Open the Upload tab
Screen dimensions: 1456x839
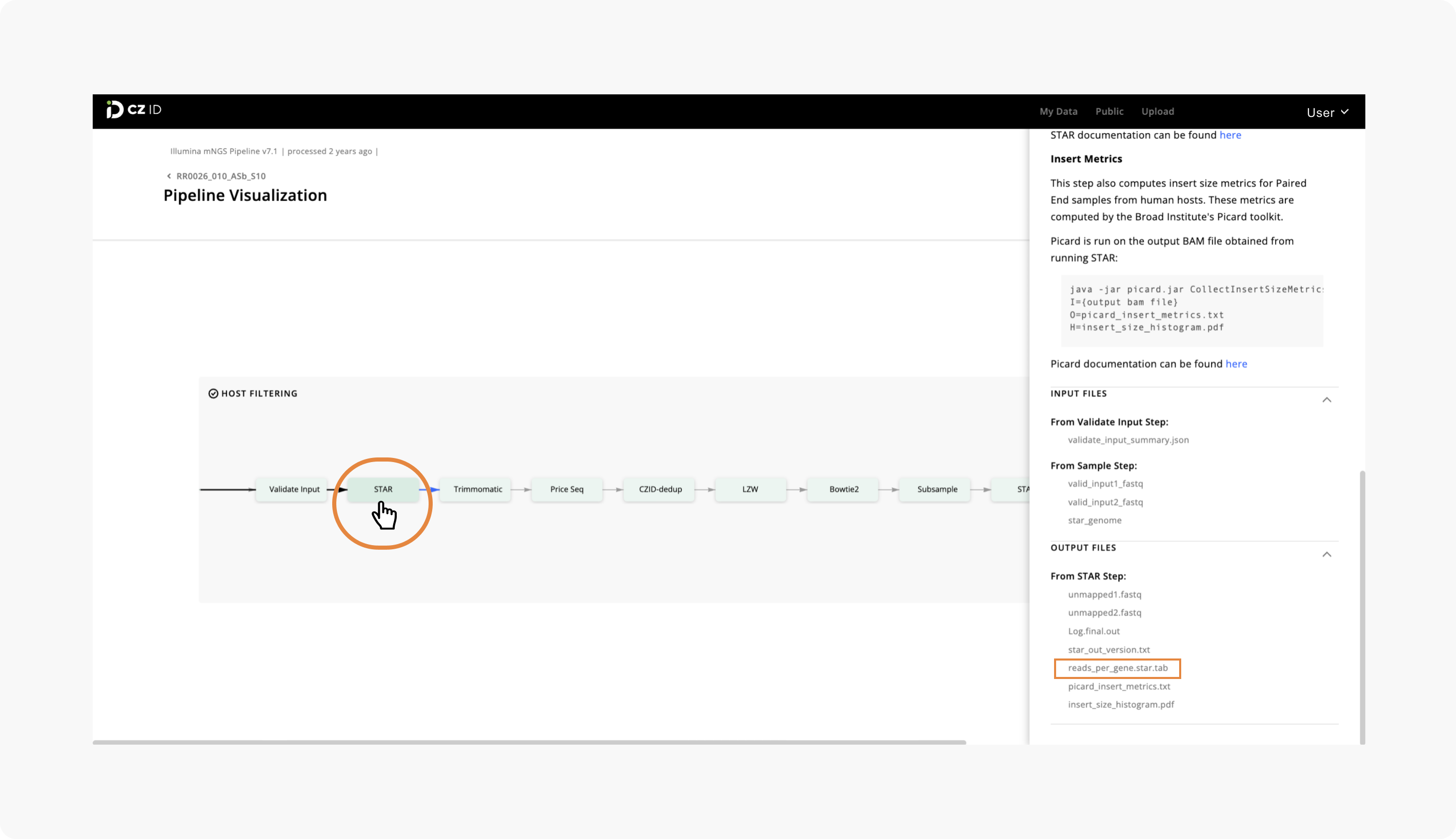(1158, 112)
